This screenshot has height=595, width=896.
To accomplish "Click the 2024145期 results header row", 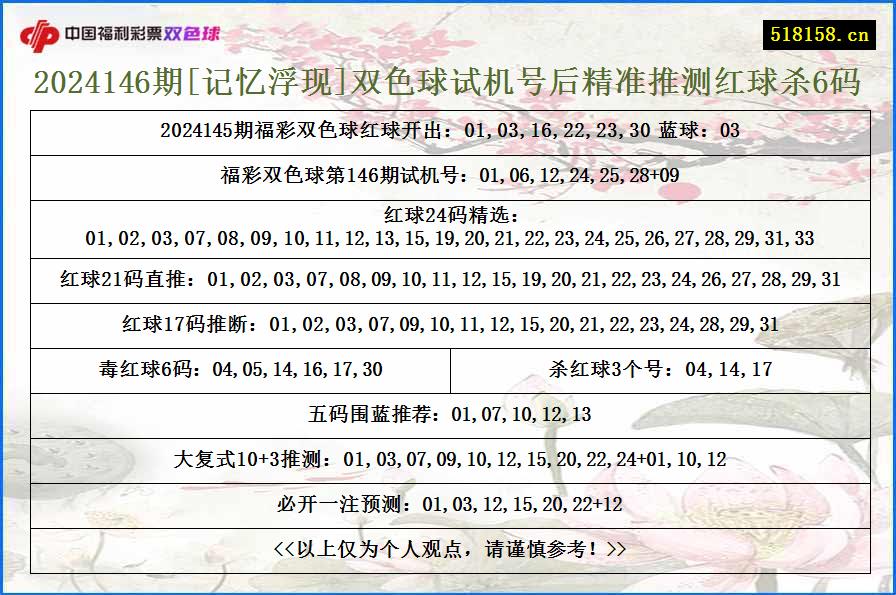I will (448, 130).
